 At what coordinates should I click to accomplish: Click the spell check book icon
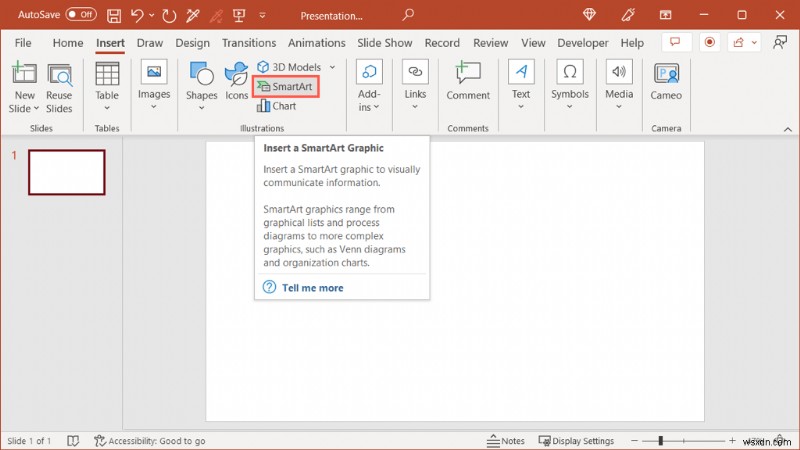(73, 441)
